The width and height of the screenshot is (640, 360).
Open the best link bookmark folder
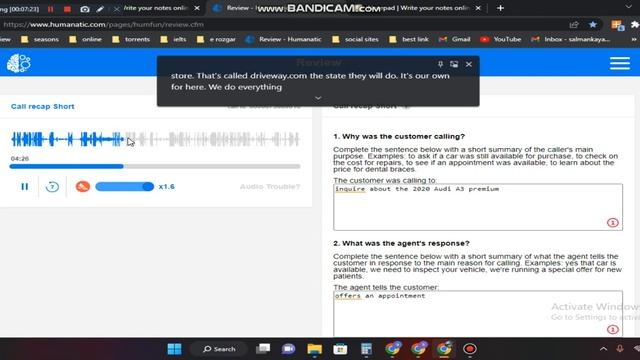(409, 39)
